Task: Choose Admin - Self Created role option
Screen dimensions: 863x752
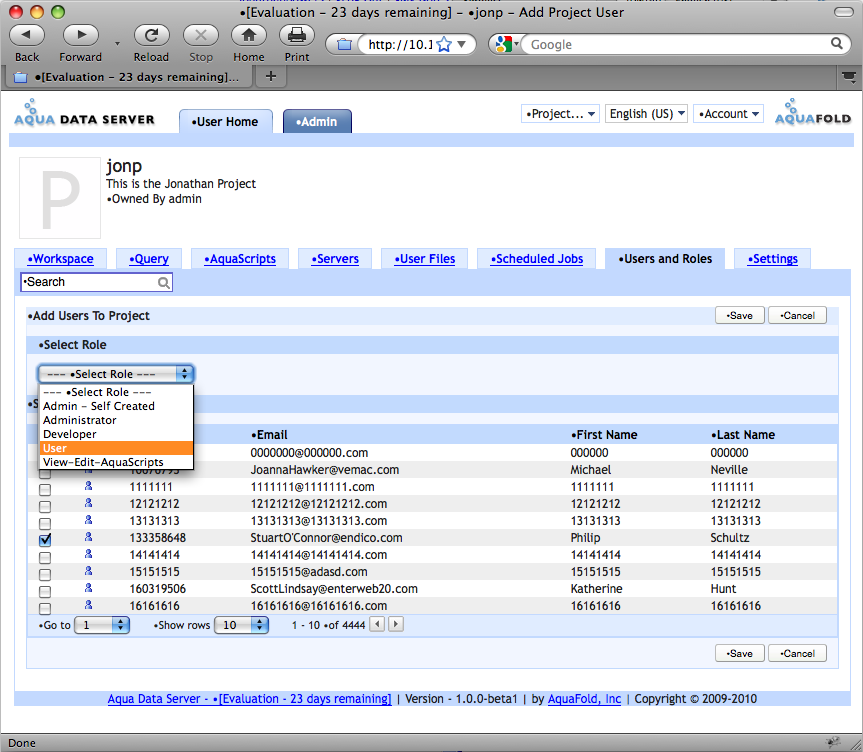Action: 116,406
